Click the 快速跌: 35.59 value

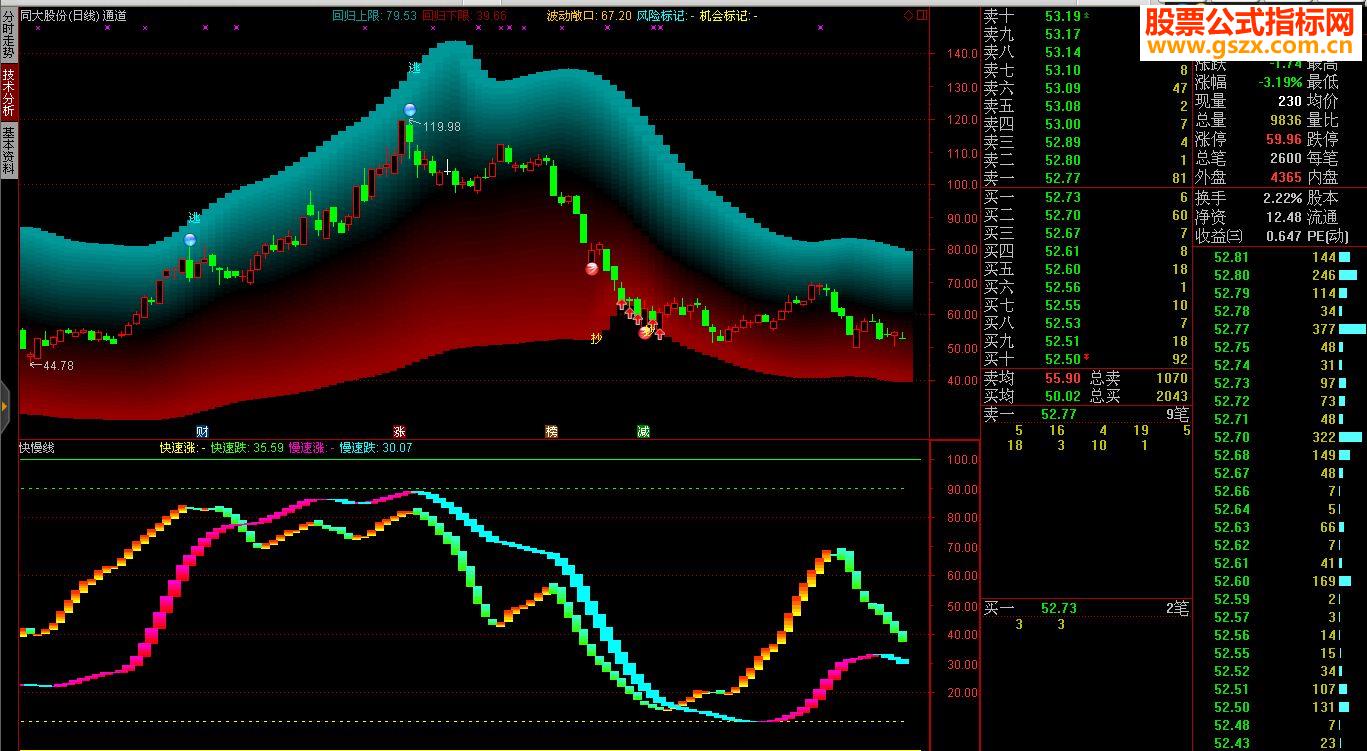tap(247, 448)
